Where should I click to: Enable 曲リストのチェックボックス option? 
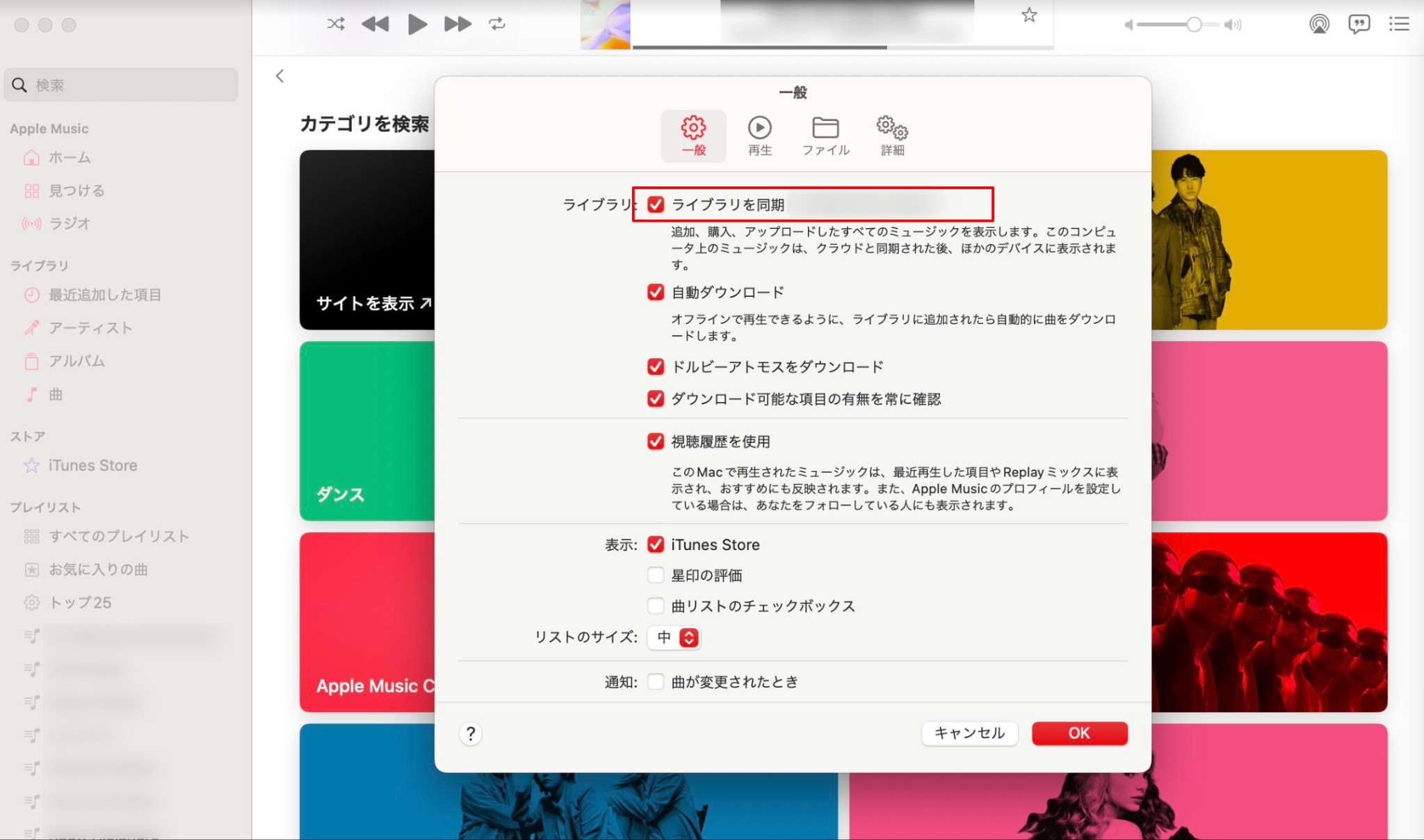point(656,606)
